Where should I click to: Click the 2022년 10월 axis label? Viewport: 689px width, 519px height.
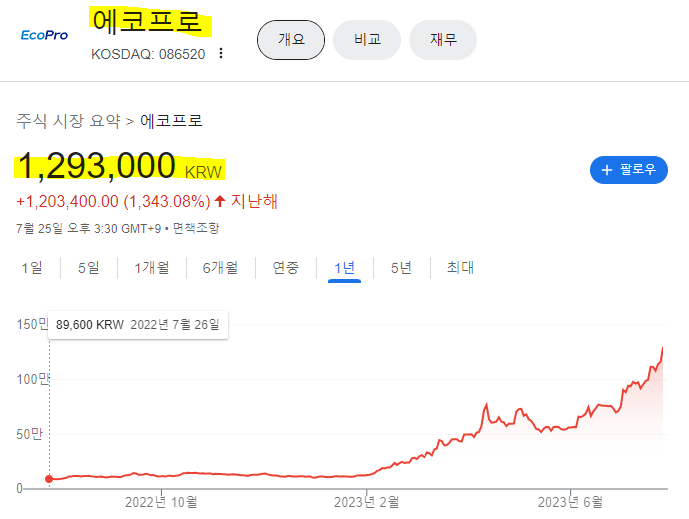161,502
